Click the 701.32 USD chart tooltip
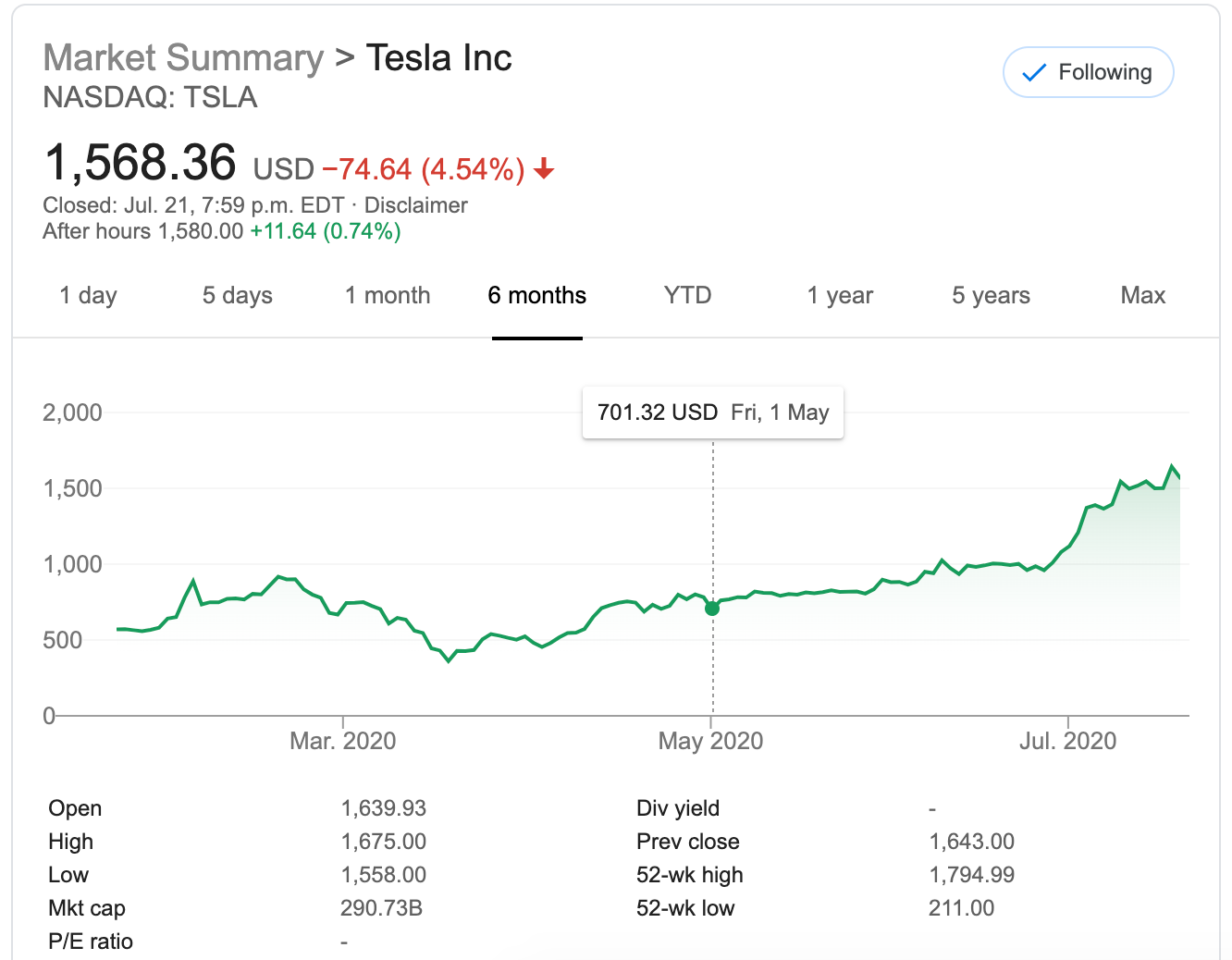This screenshot has height=960, width=1232. click(x=712, y=412)
